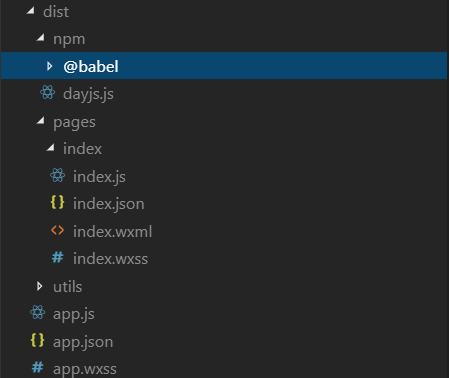Image resolution: width=449 pixels, height=378 pixels.
Task: Collapse the index folder arrow
Action: click(x=51, y=147)
